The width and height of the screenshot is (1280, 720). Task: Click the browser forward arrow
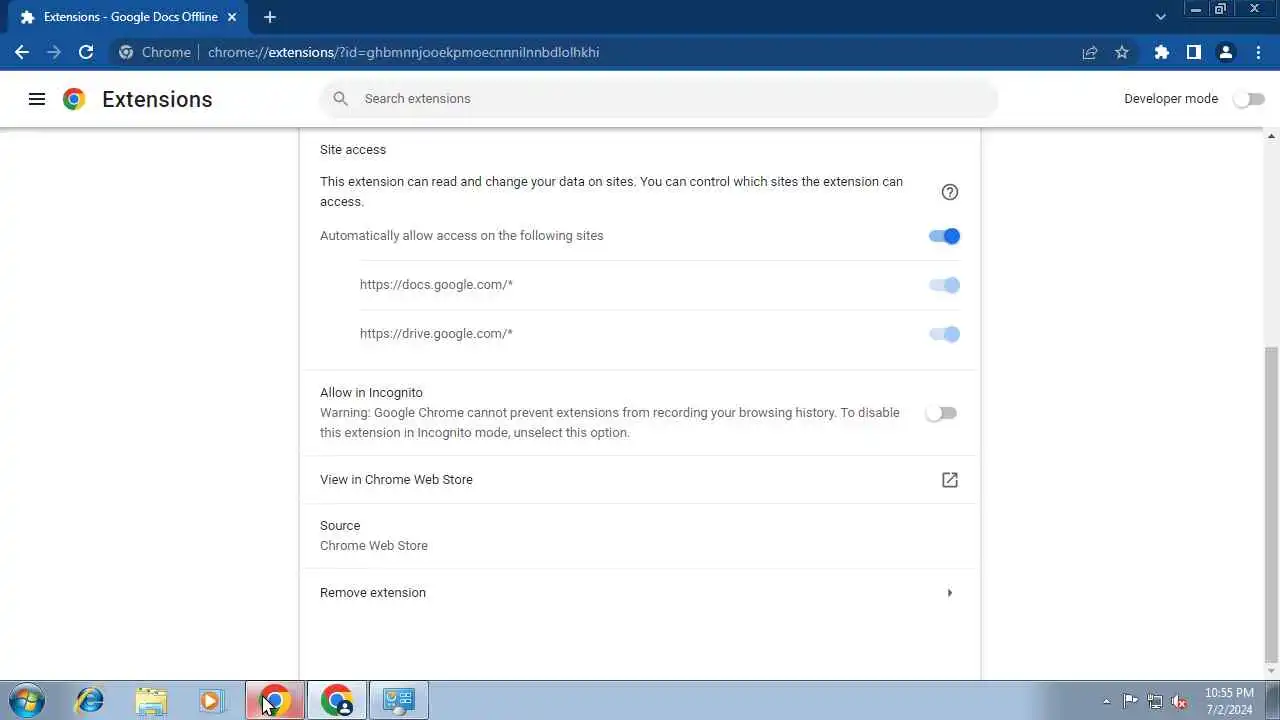(54, 52)
